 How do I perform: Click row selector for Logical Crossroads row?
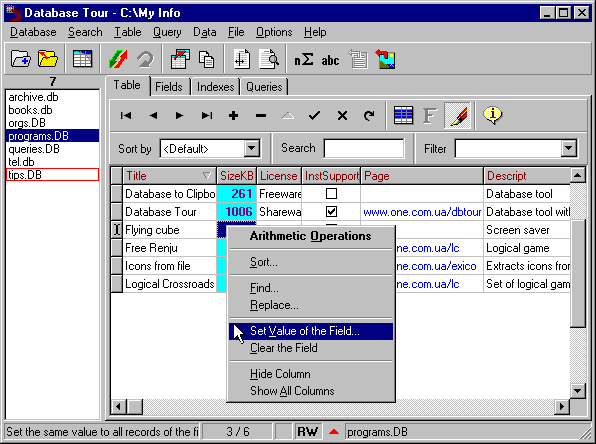point(117,284)
